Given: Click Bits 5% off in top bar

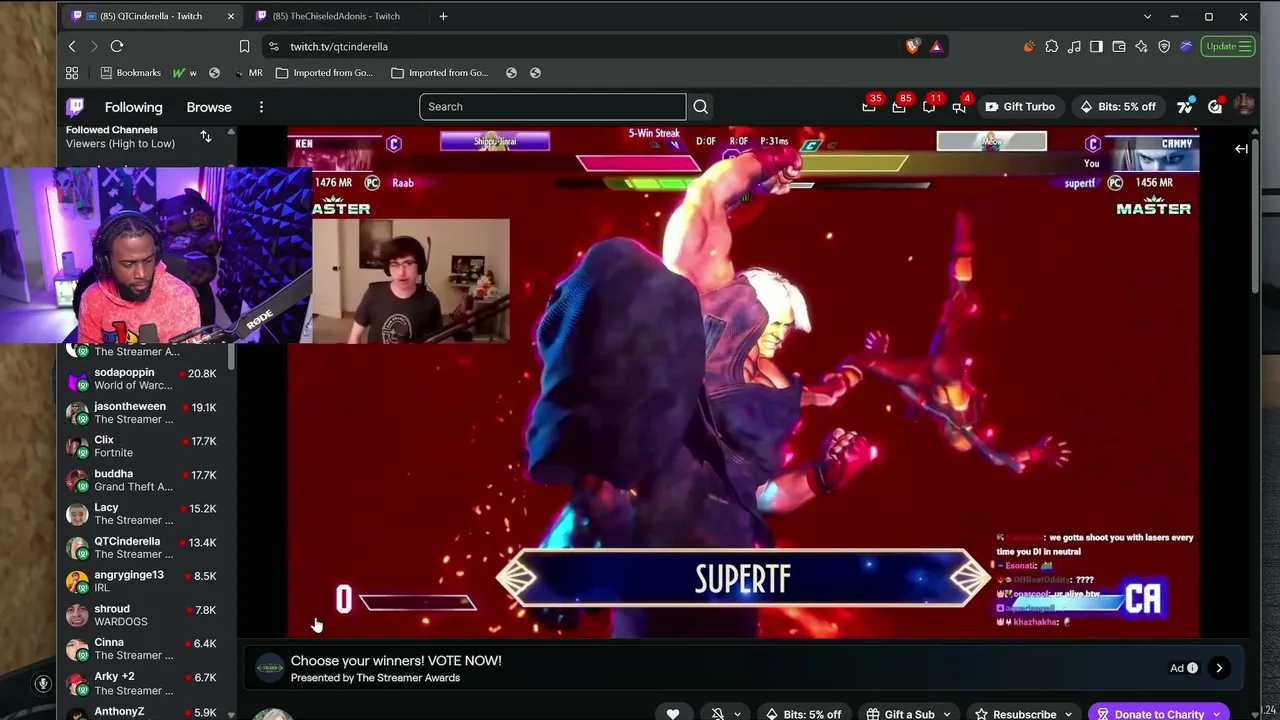Looking at the screenshot, I should (x=1117, y=107).
